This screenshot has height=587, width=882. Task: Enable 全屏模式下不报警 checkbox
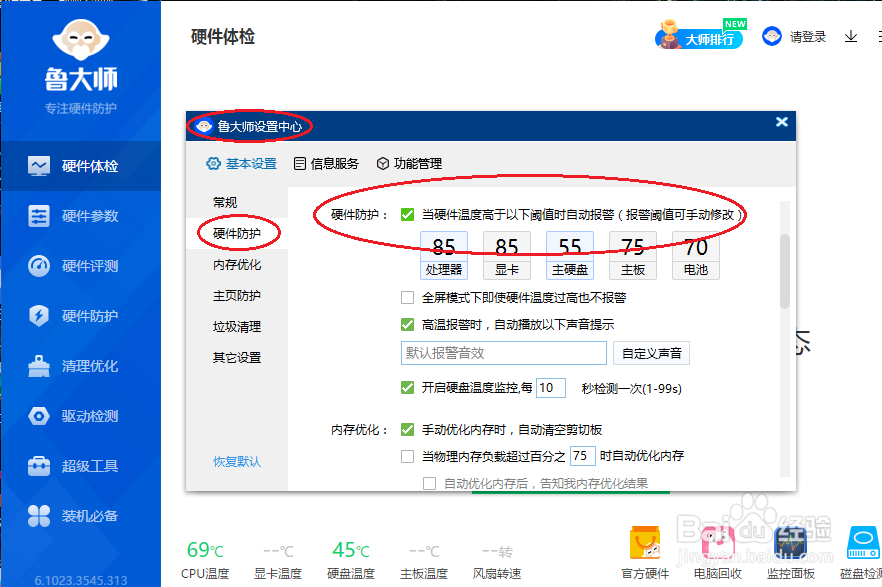coord(408,297)
